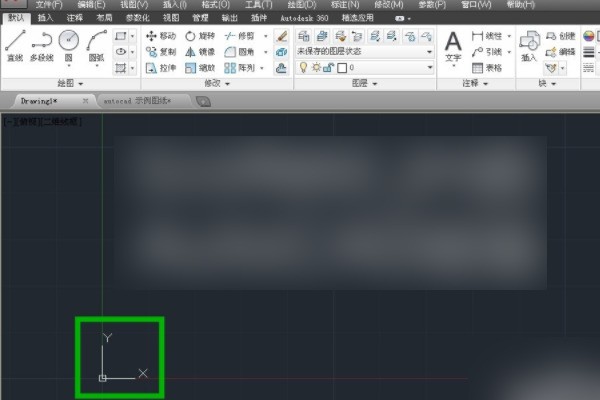Expand the 修改 panel title

pyautogui.click(x=217, y=83)
